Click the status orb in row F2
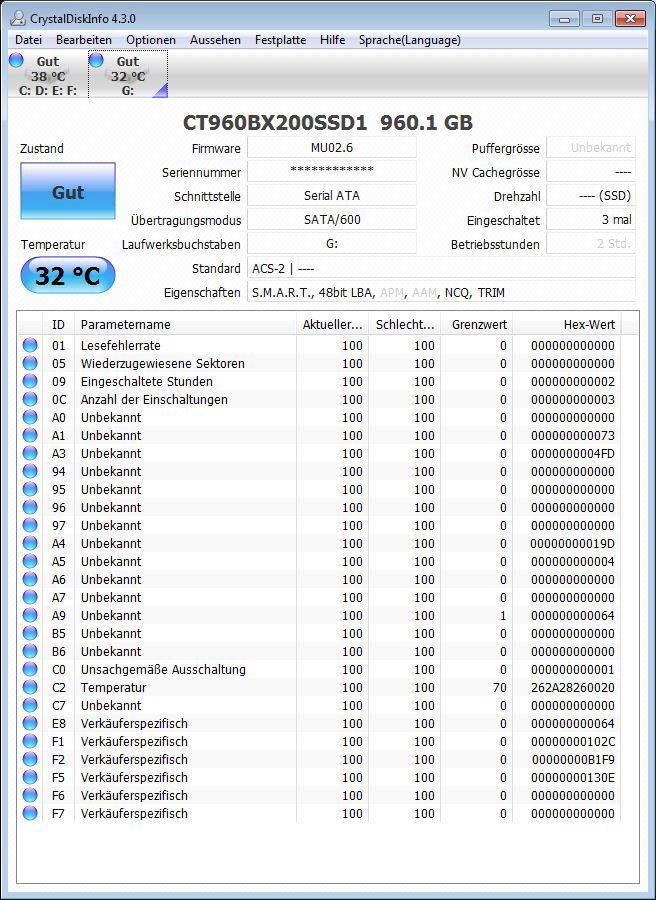This screenshot has height=900, width=656. pos(30,759)
